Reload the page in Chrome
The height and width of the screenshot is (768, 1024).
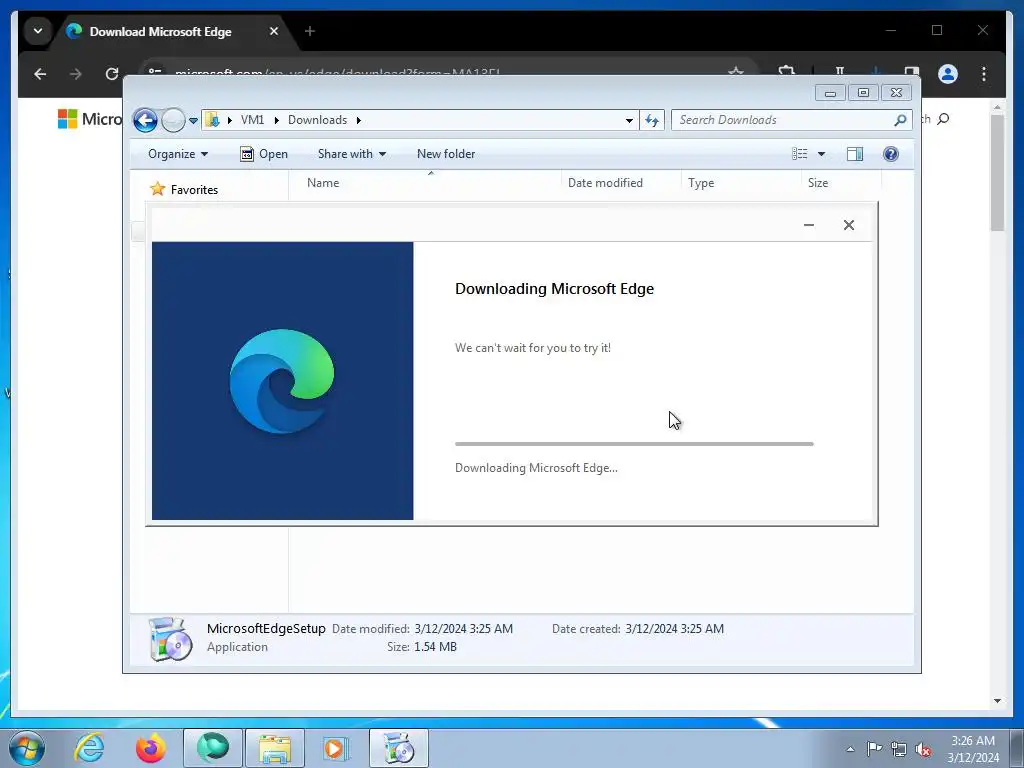(x=112, y=74)
